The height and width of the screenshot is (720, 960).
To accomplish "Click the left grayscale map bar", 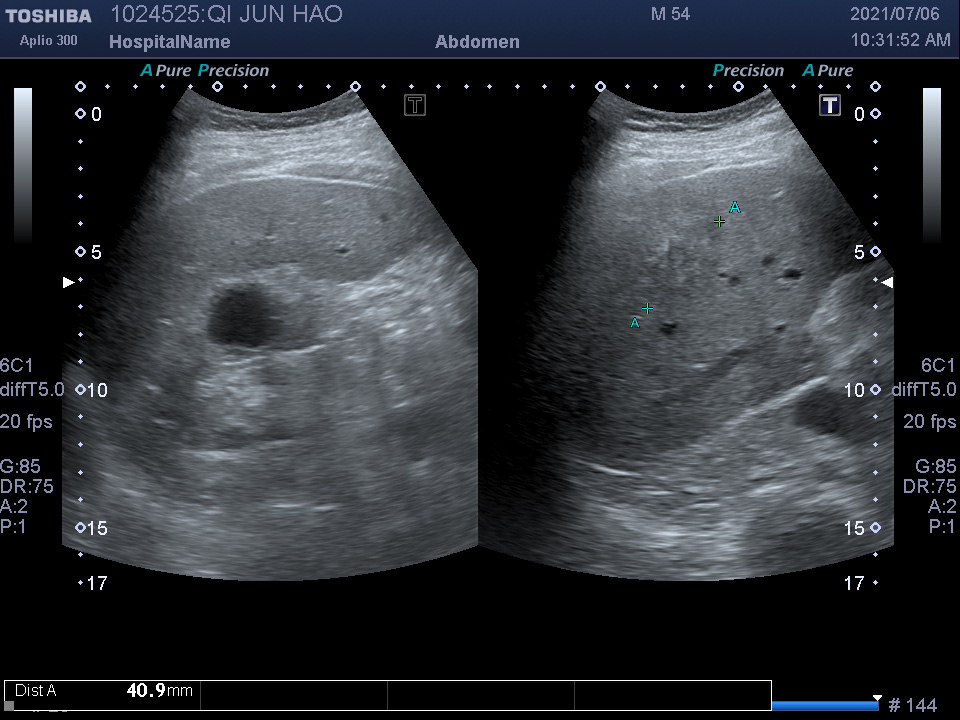I will tap(22, 165).
